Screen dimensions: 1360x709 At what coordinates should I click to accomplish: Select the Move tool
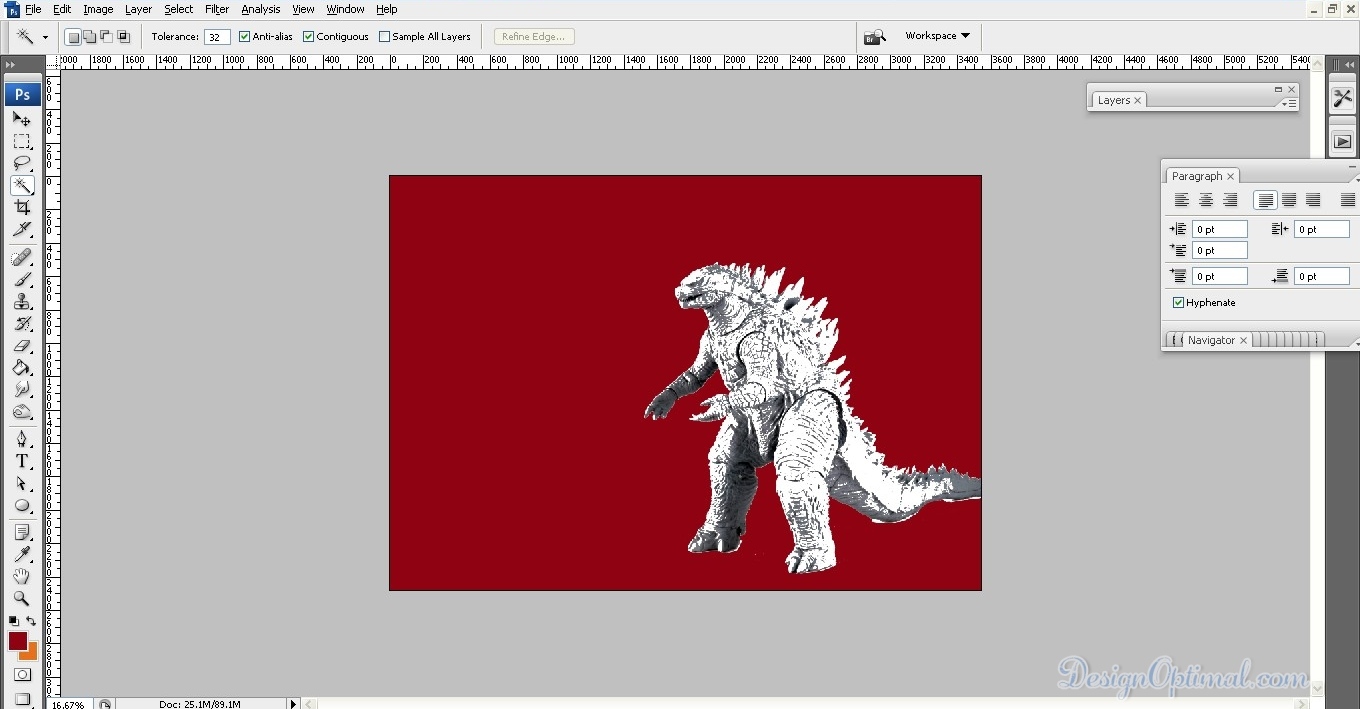coord(22,119)
